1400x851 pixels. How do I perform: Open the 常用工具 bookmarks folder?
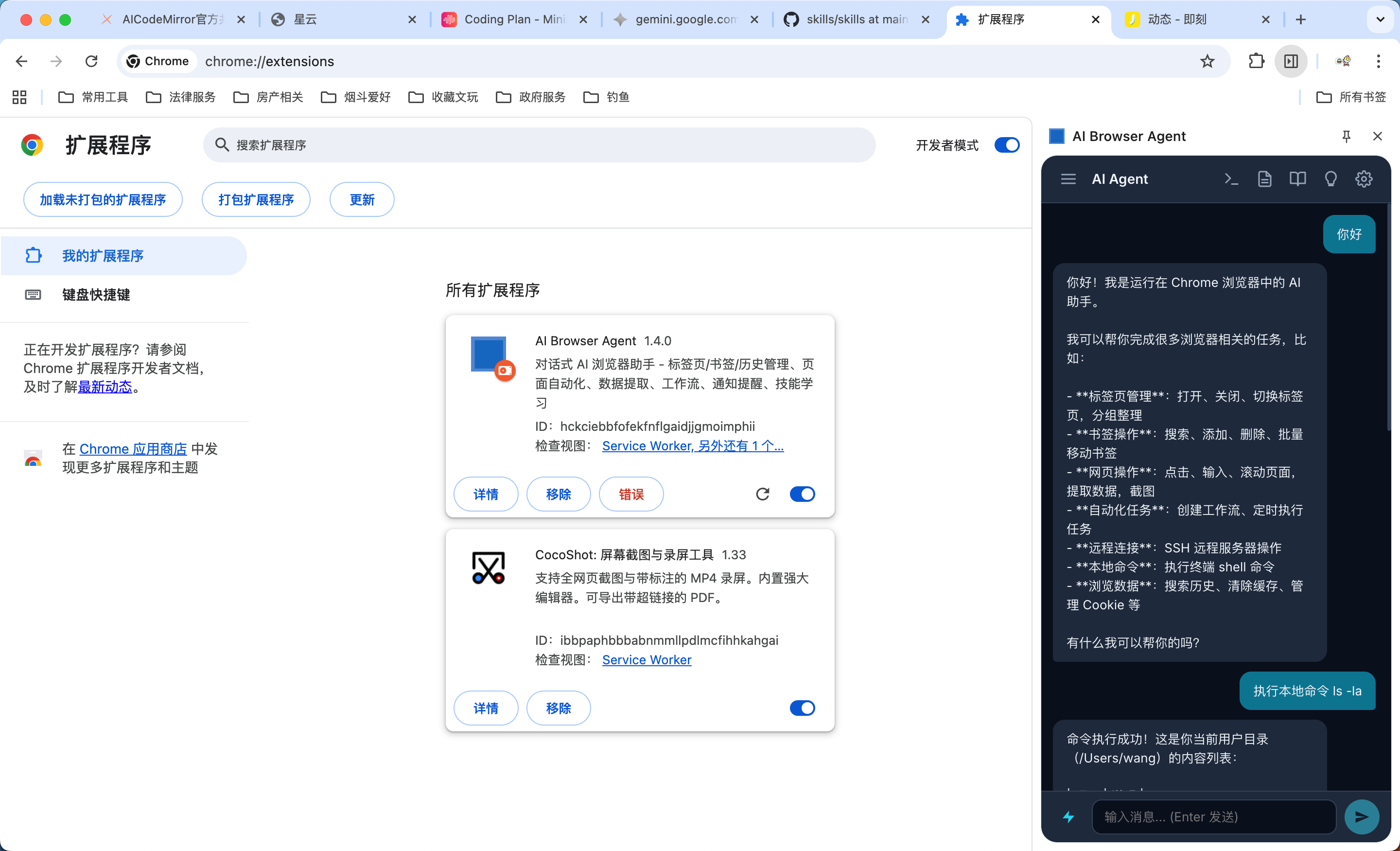[93, 97]
